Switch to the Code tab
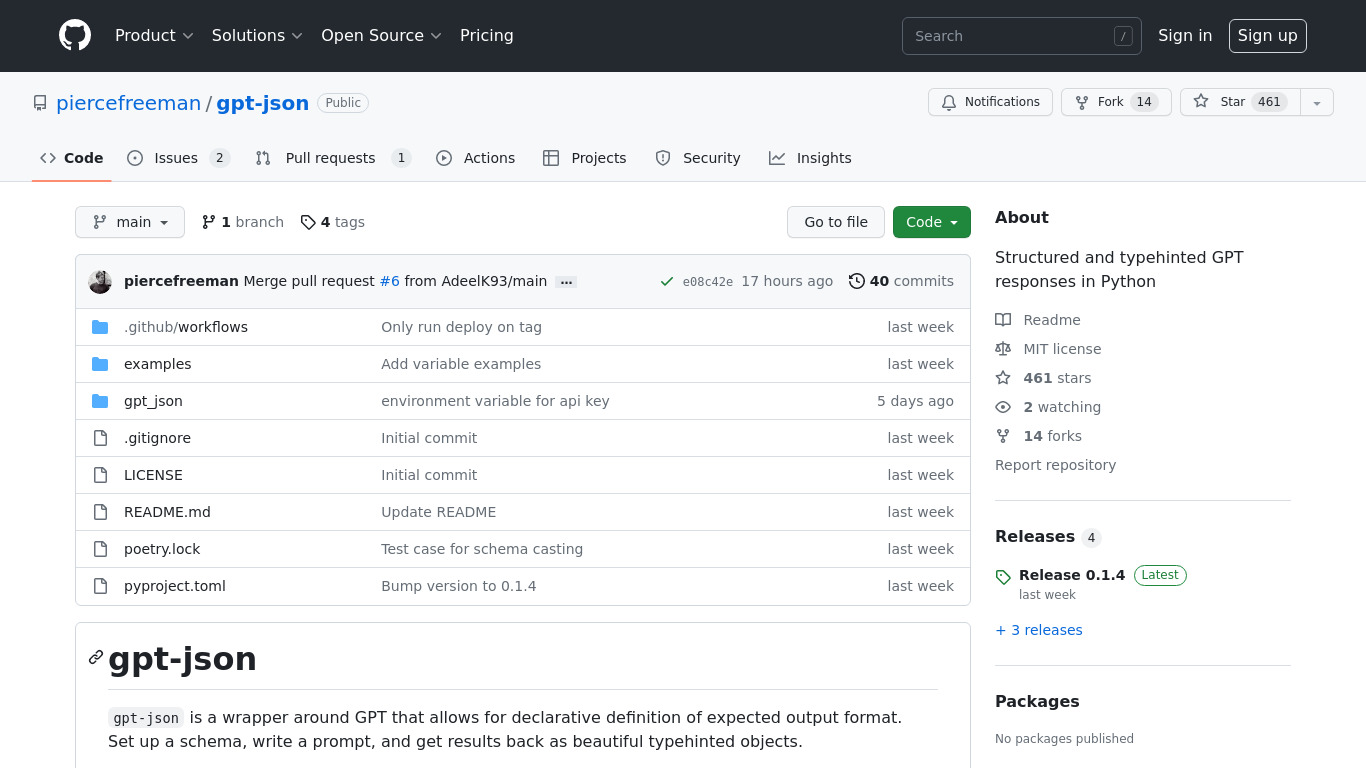The image size is (1366, 768). pos(72,158)
